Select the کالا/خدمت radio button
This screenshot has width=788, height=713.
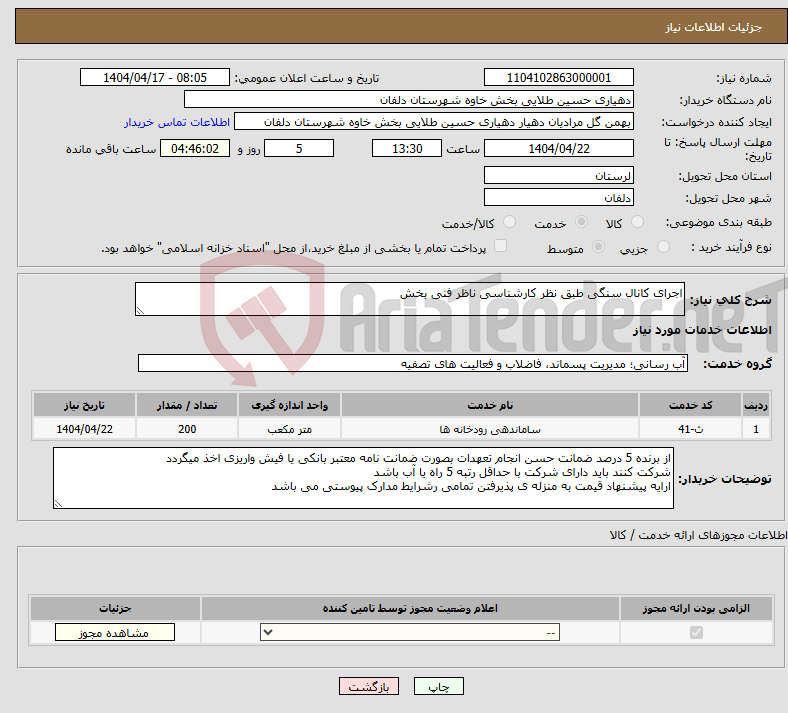pyautogui.click(x=510, y=222)
